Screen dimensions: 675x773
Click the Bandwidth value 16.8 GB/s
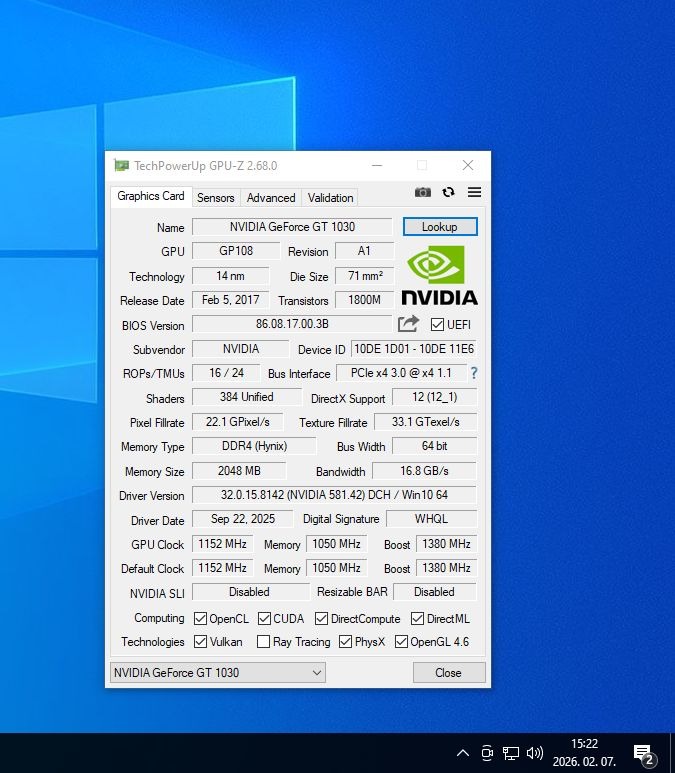[424, 471]
